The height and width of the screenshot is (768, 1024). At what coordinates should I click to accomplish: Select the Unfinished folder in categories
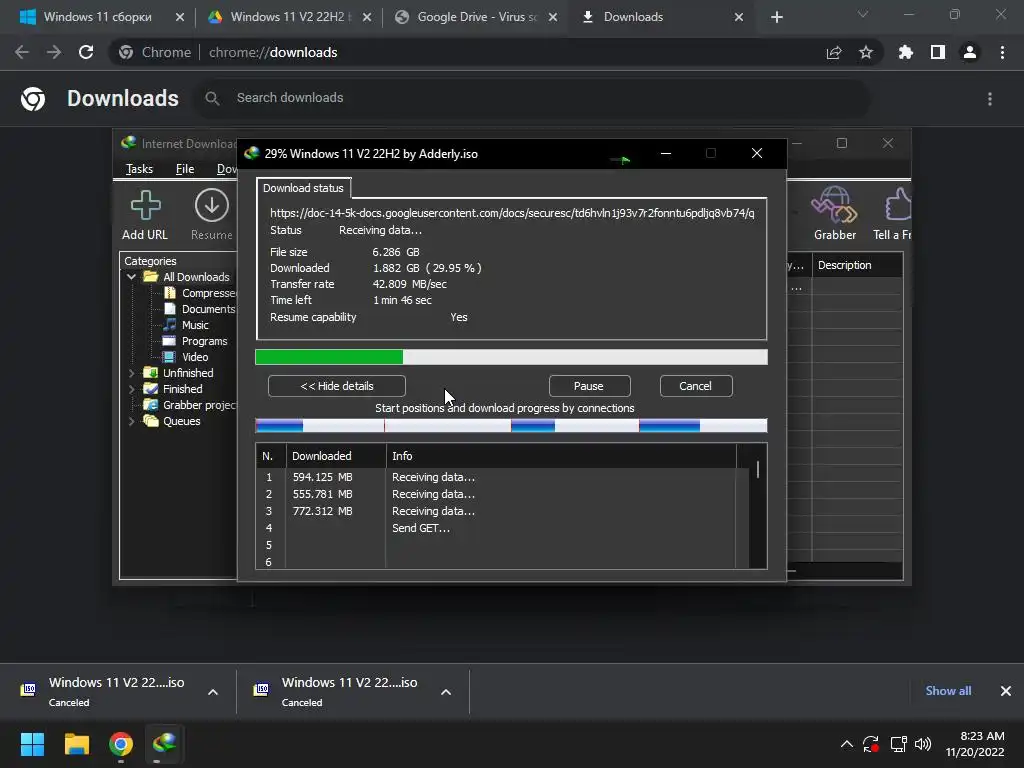coord(187,373)
